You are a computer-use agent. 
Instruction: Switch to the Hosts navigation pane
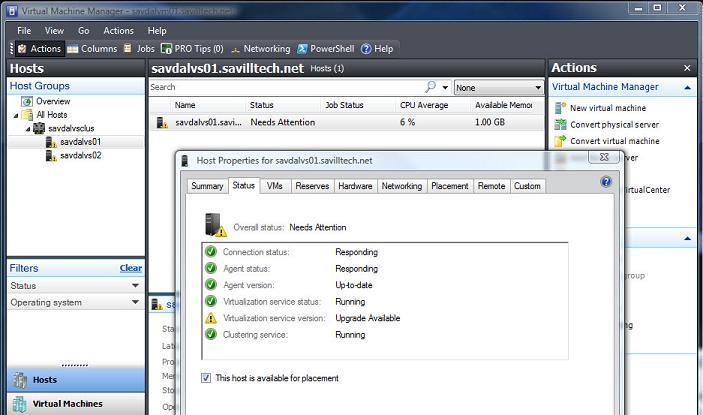coord(76,380)
